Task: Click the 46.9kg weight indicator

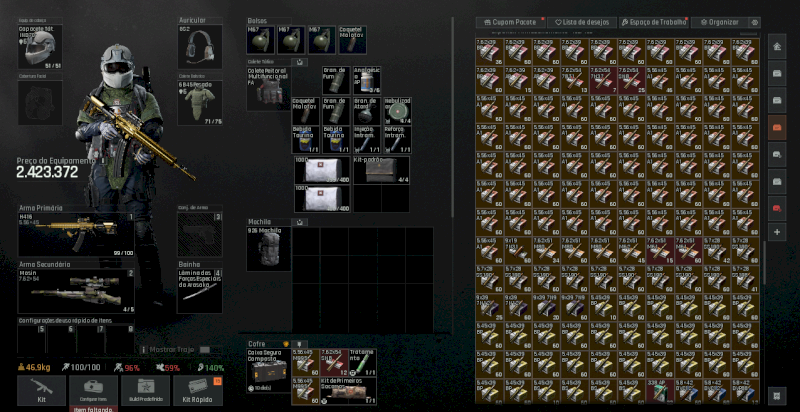Action: pos(35,368)
